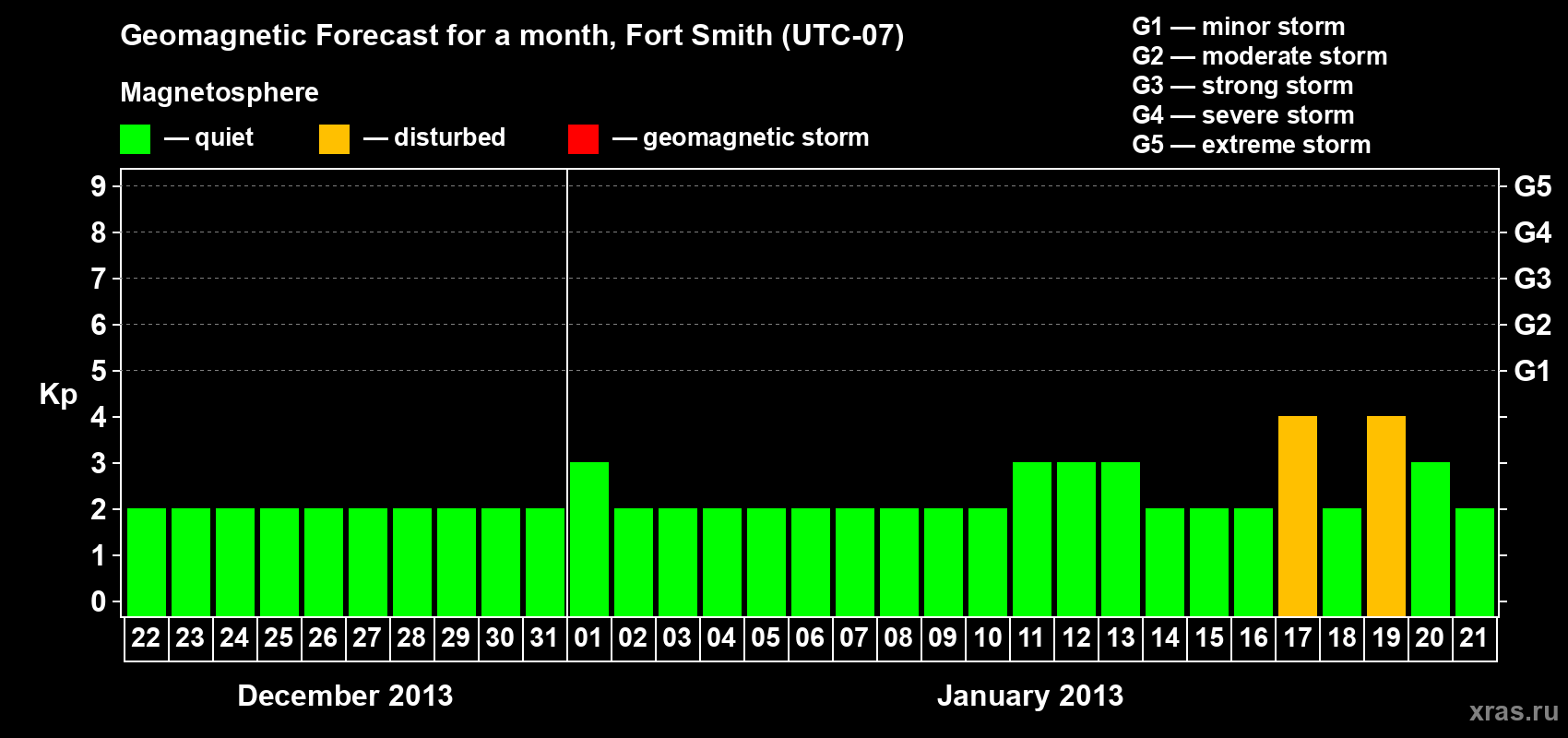Click the 'G1 — minor storm' legend text

[x=1239, y=27]
